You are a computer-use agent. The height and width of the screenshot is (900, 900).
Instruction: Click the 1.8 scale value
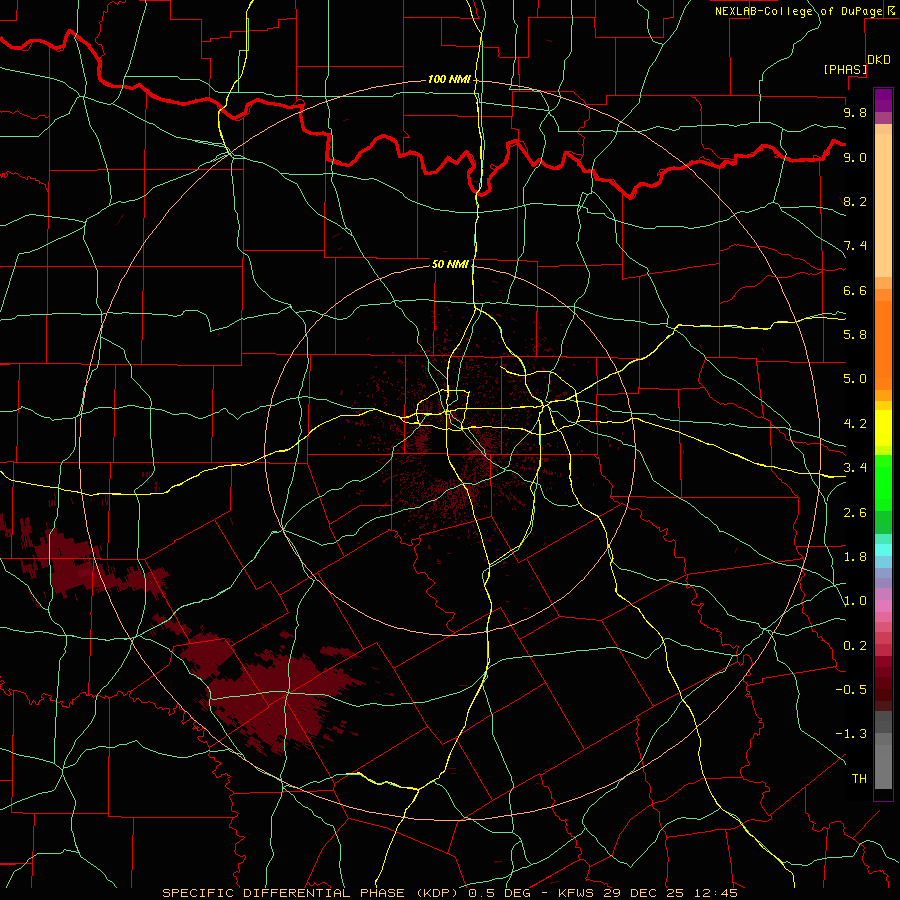[x=855, y=557]
